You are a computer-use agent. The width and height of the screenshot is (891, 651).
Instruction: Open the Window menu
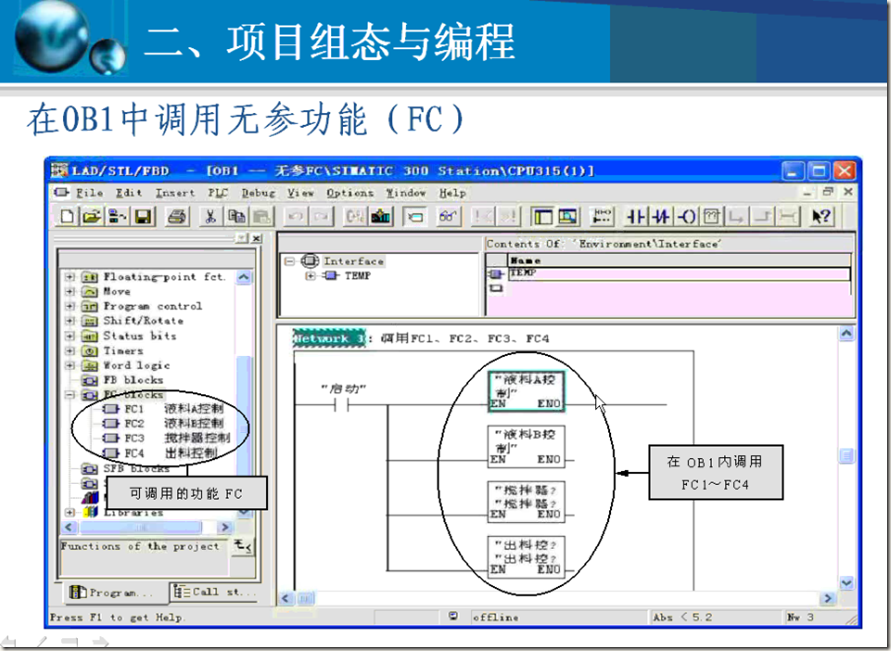tap(406, 193)
